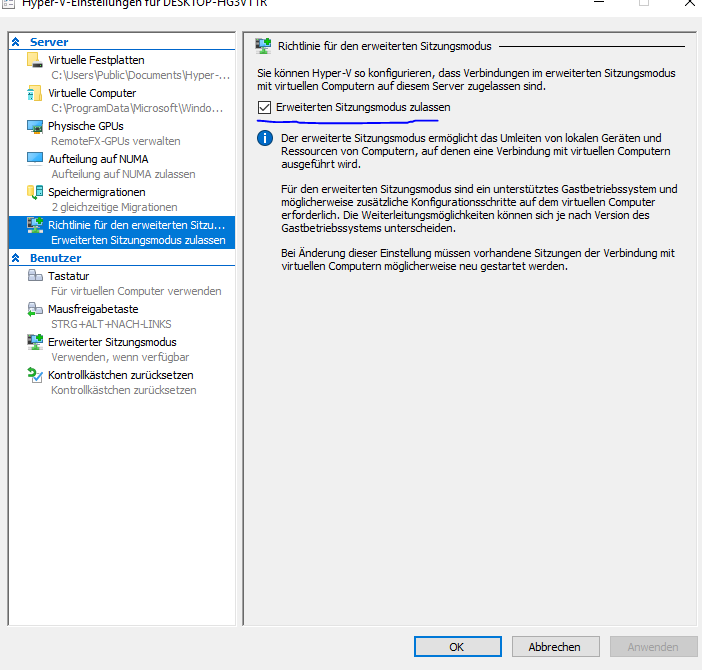Click the path C:\ProgramData\Microsoft\Windo...
This screenshot has width=702, height=670.
[x=137, y=108]
